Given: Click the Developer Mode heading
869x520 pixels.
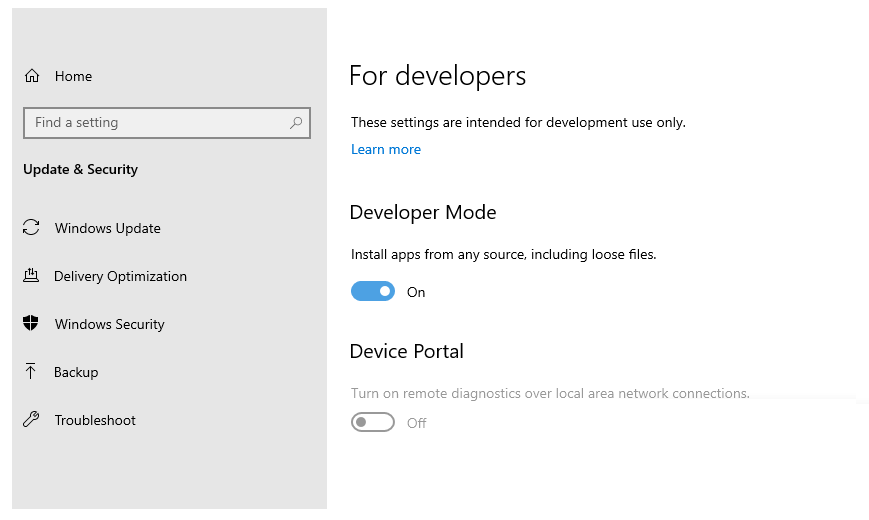Looking at the screenshot, I should click(423, 212).
